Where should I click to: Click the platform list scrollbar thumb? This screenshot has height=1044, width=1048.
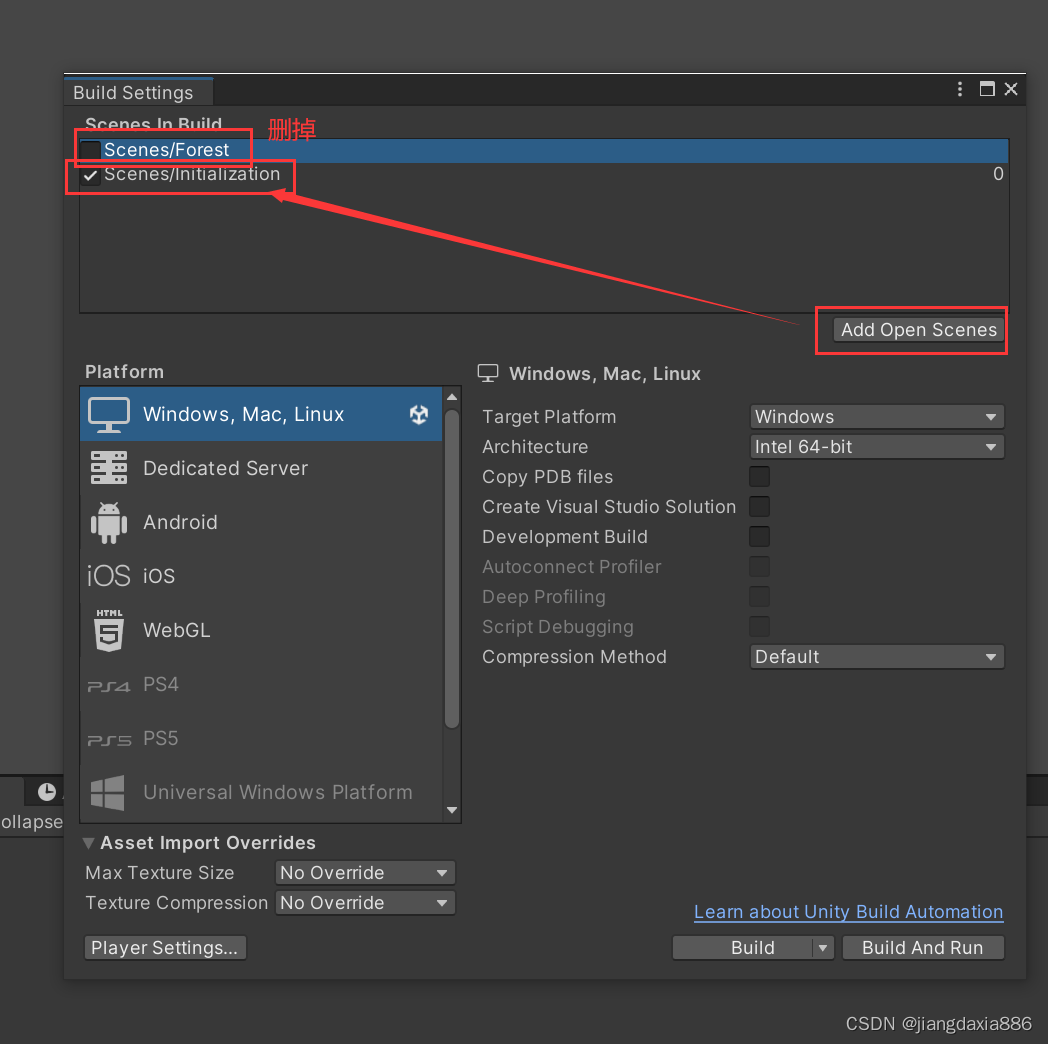(452, 568)
